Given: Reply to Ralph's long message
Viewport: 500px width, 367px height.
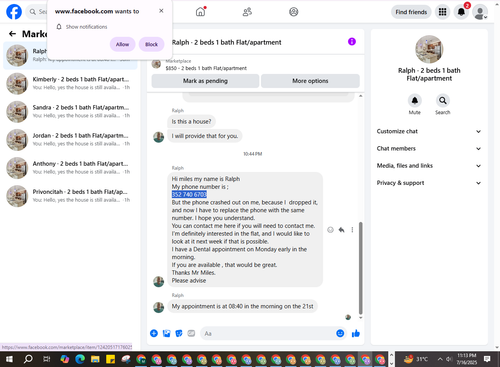Looking at the screenshot, I should [341, 230].
